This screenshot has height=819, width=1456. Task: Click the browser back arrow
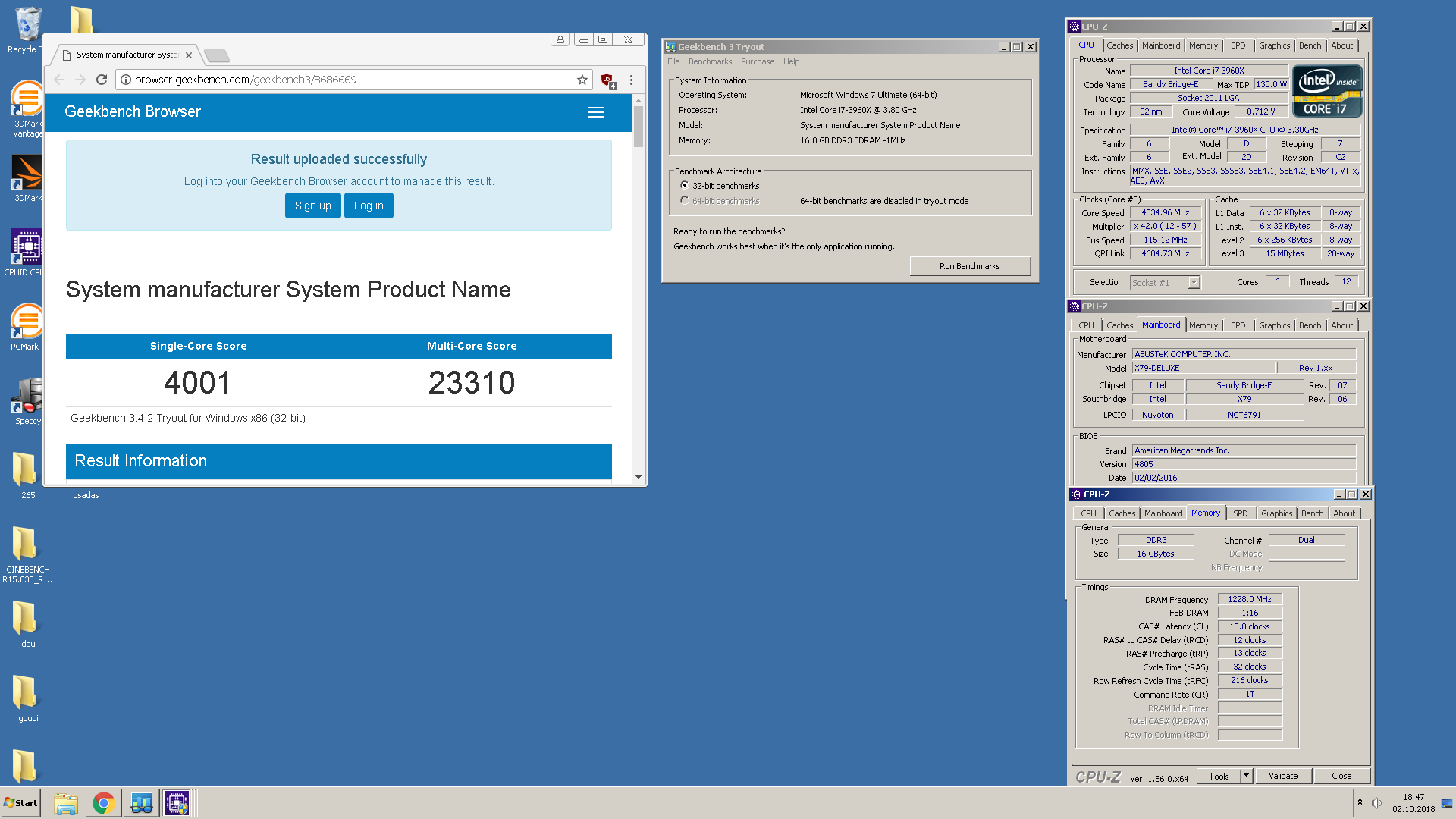click(59, 80)
